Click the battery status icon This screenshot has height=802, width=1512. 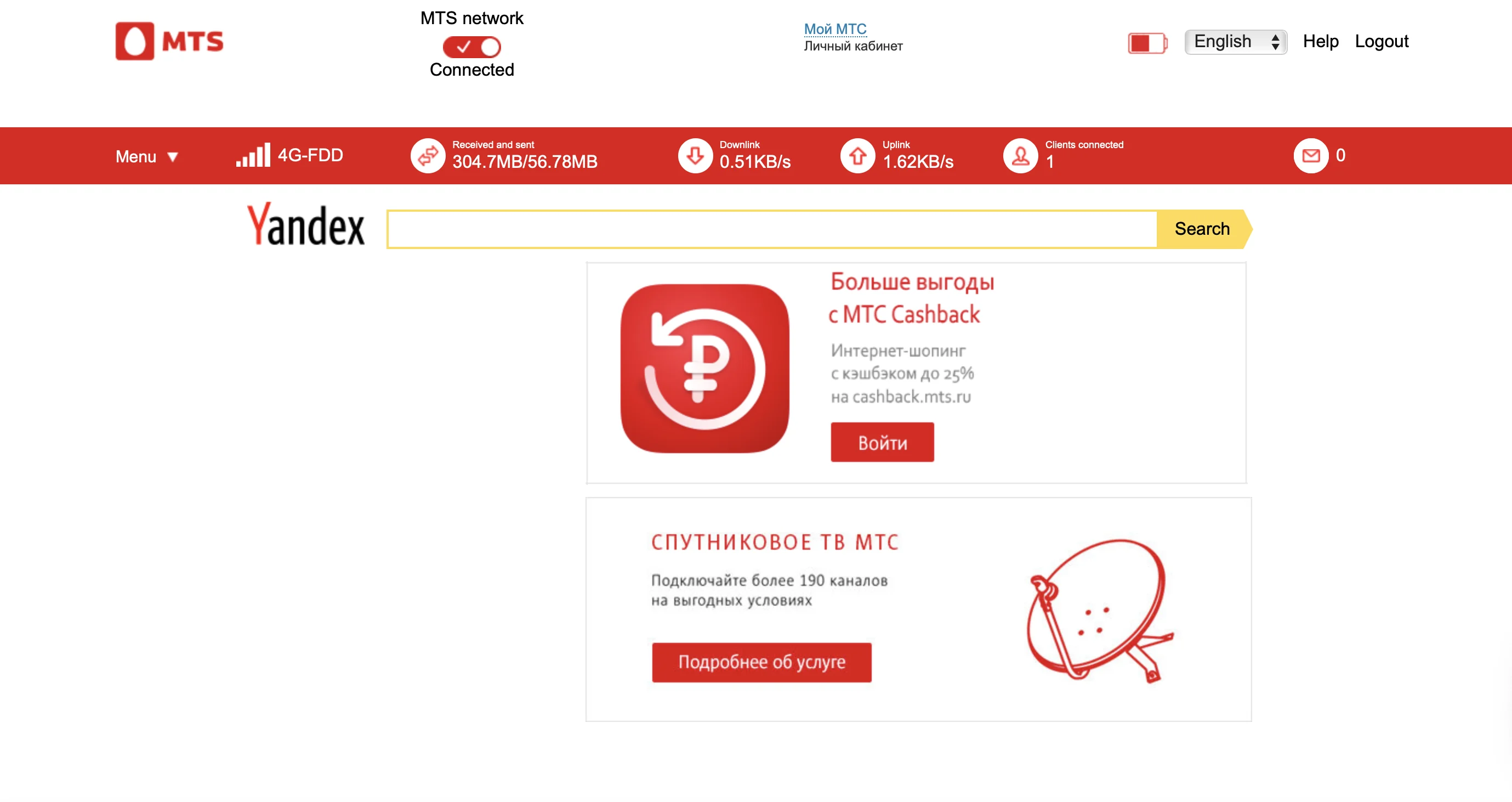[1147, 42]
